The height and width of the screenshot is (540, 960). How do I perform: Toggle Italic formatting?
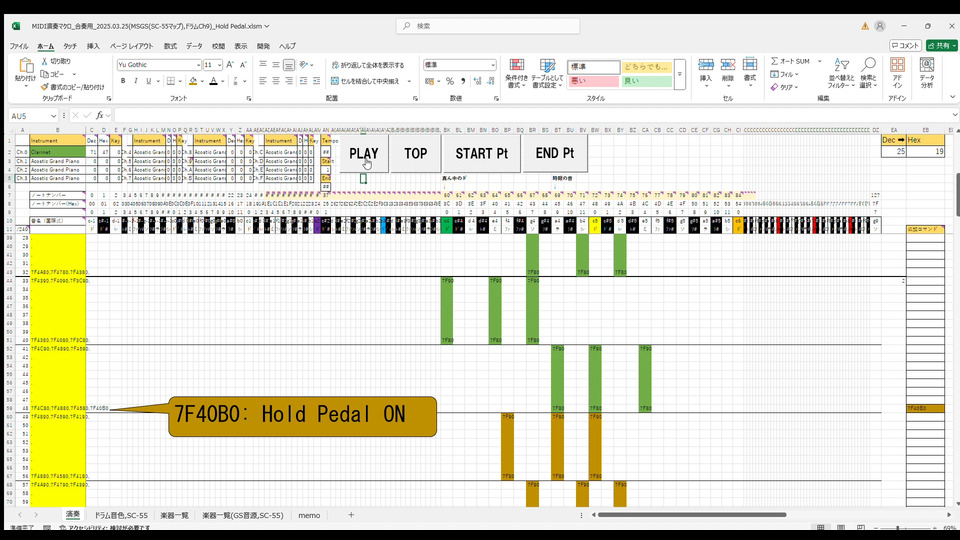pyautogui.click(x=135, y=81)
